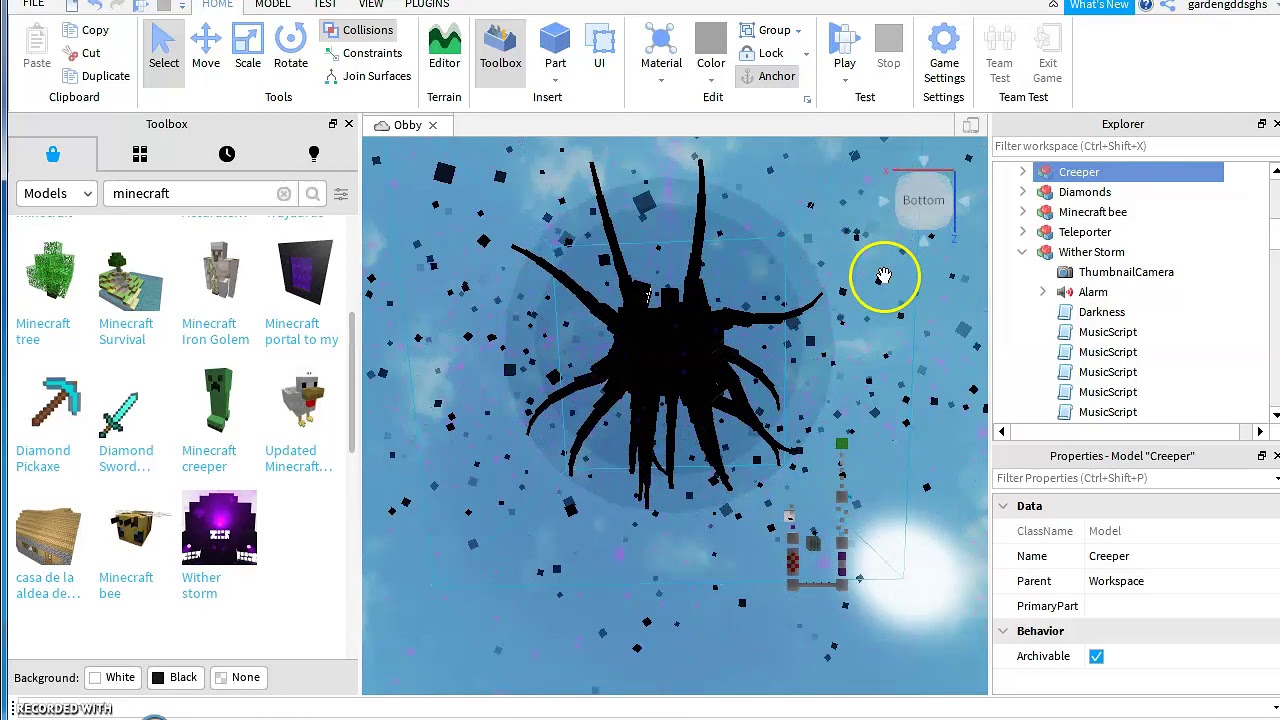Screen dimensions: 1280x720
Task: Click the Play test button
Action: click(845, 48)
